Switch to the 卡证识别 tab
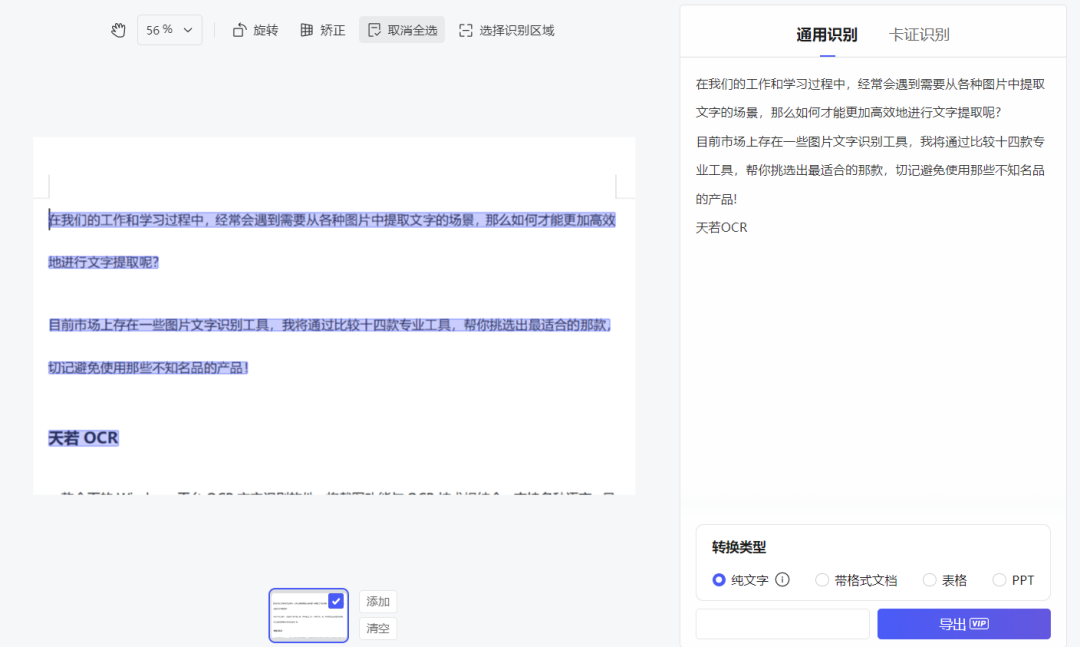 pyautogui.click(x=919, y=34)
